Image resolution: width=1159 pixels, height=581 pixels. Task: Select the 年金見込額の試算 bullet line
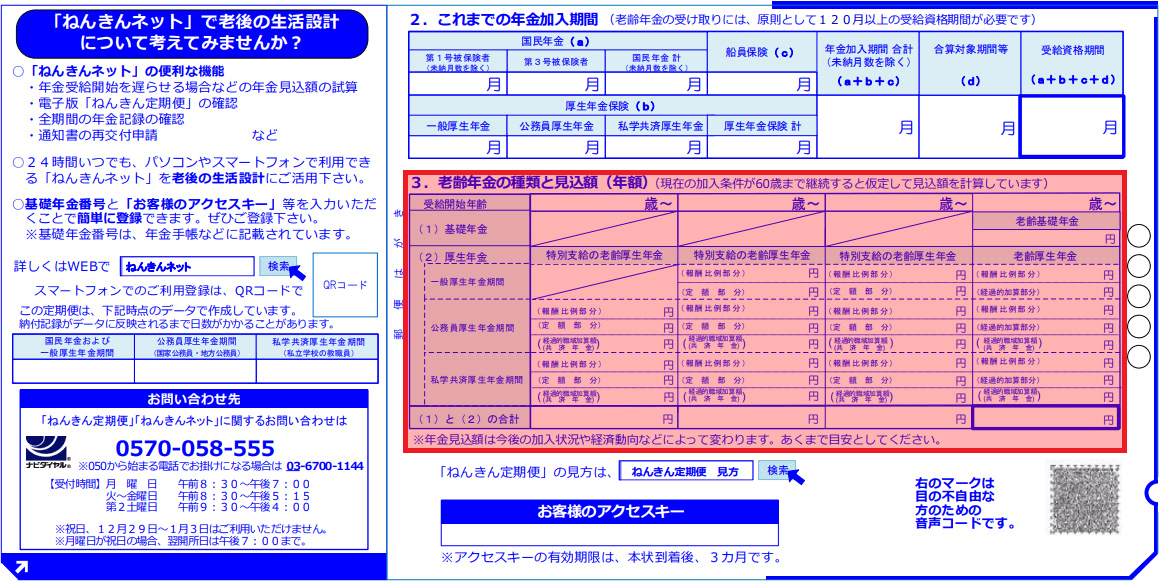click(192, 87)
